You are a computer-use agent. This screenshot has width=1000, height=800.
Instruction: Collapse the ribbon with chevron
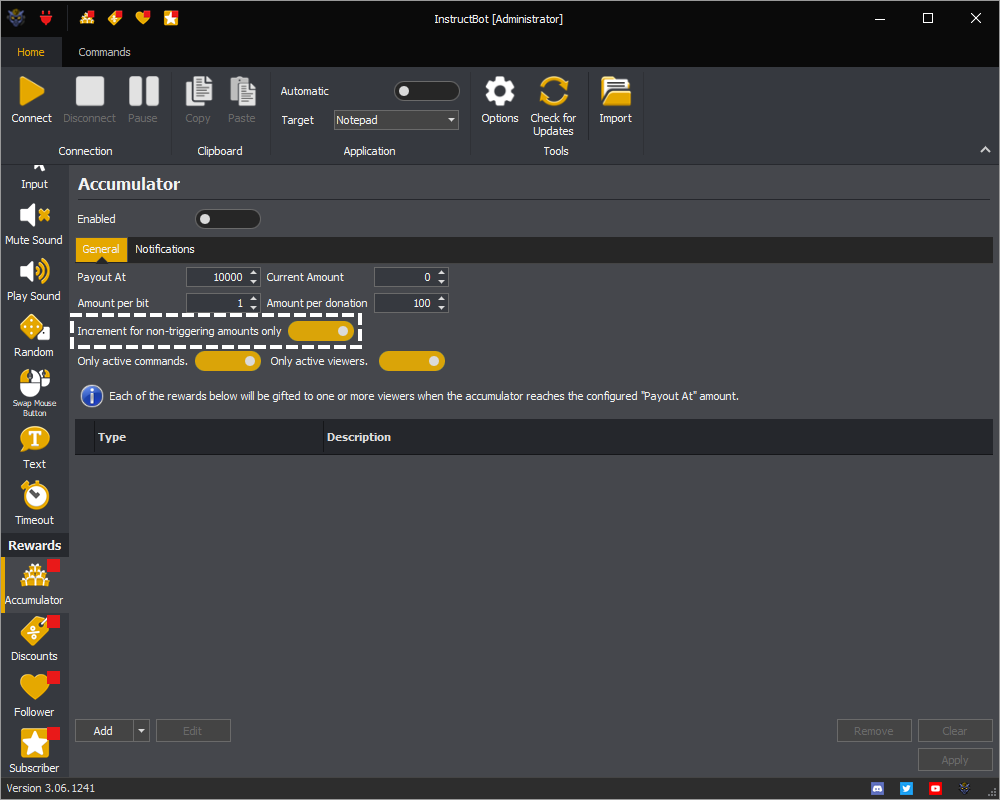click(985, 150)
